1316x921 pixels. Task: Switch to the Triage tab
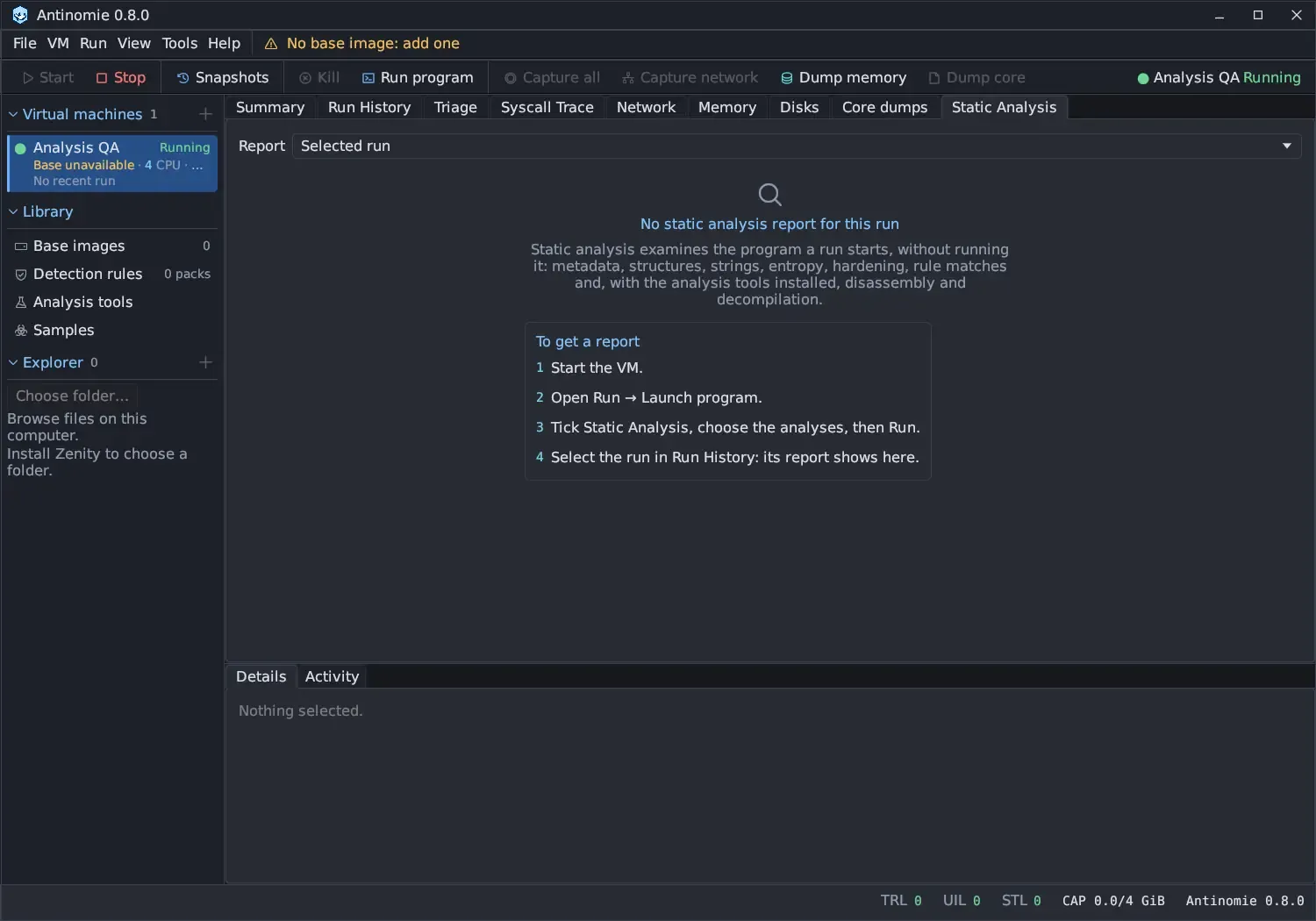tap(455, 107)
